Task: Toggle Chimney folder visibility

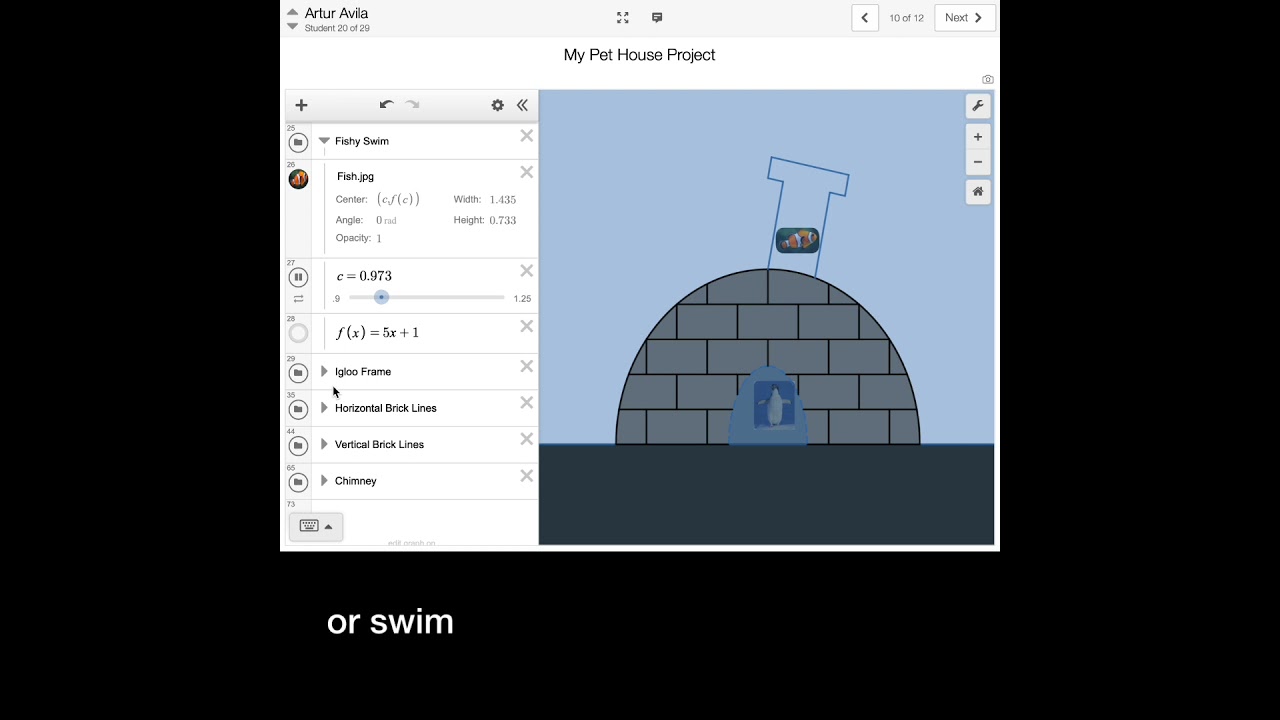Action: click(x=298, y=482)
